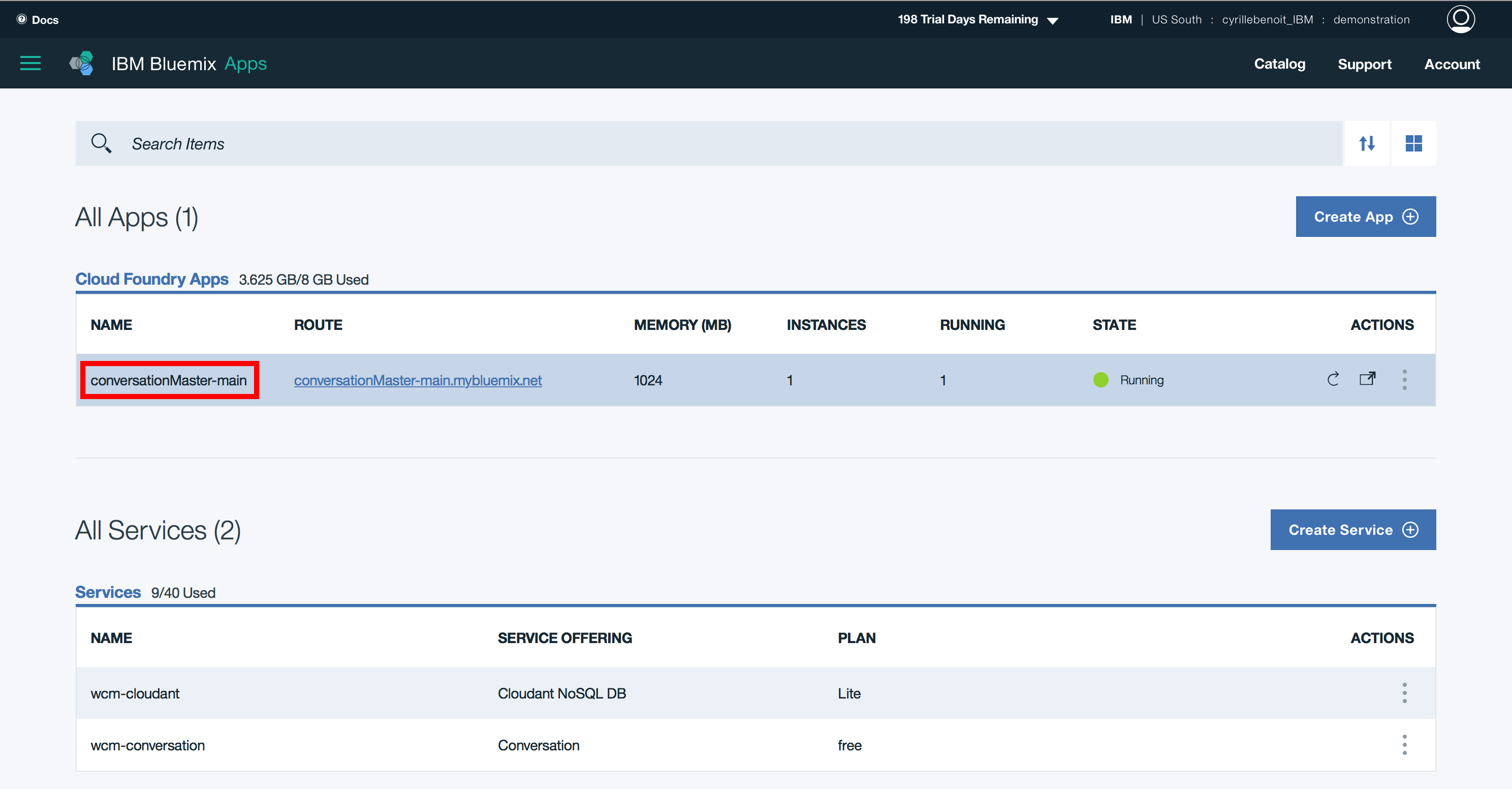Click the Search Items field
The height and width of the screenshot is (789, 1512).
click(x=704, y=144)
